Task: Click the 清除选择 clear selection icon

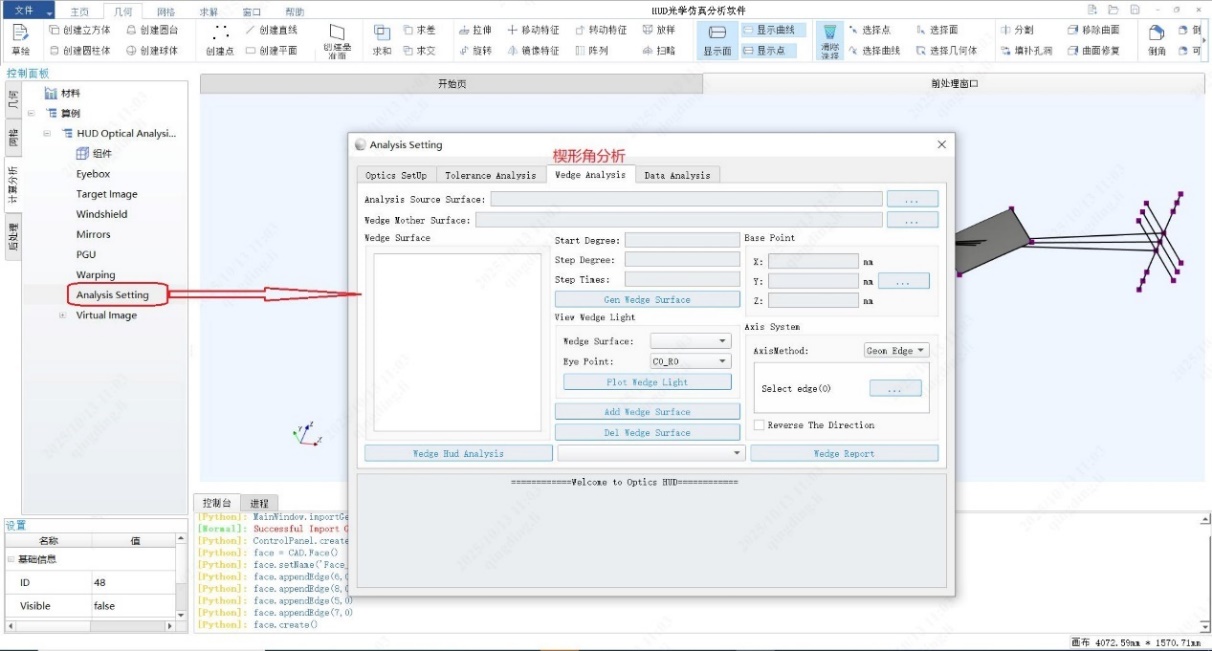Action: tap(829, 39)
